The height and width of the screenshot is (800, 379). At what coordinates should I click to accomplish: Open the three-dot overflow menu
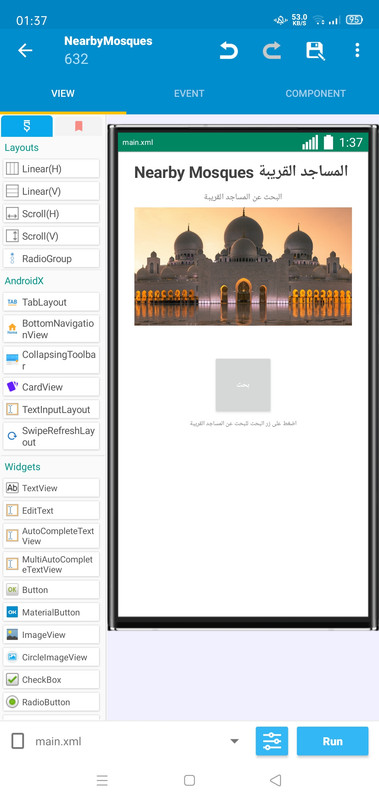(x=357, y=50)
